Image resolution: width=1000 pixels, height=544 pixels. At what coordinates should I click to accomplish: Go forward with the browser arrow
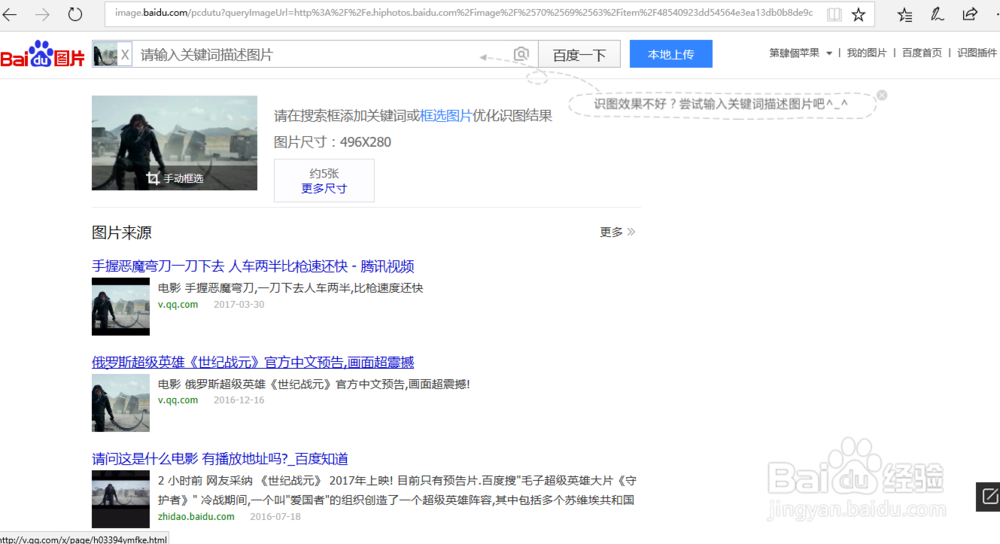point(42,14)
